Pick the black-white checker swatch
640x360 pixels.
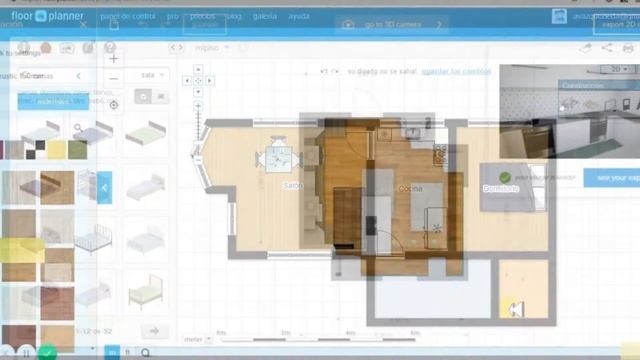(x=35, y=150)
